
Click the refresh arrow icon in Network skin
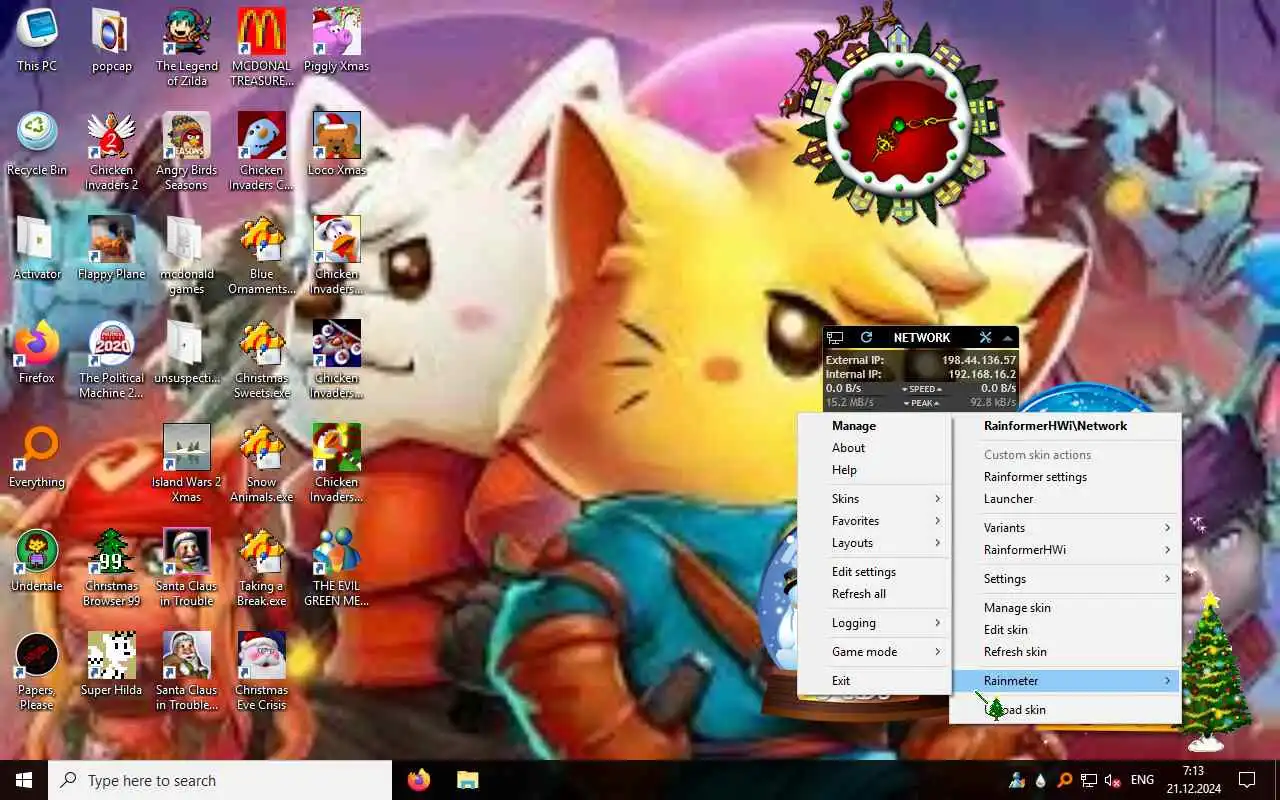[x=866, y=338]
